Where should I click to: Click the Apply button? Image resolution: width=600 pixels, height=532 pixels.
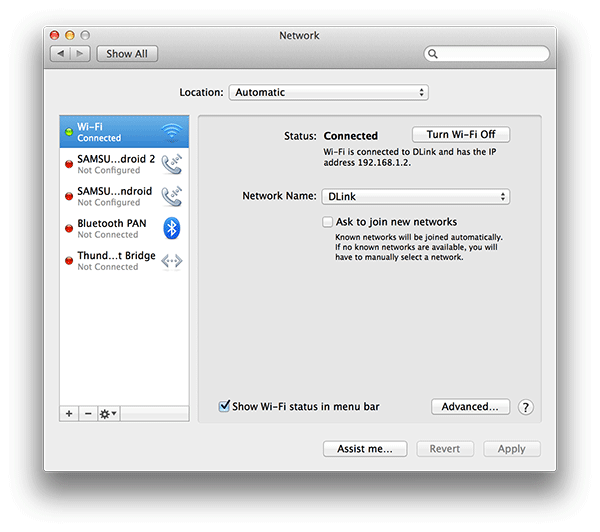pyautogui.click(x=512, y=449)
